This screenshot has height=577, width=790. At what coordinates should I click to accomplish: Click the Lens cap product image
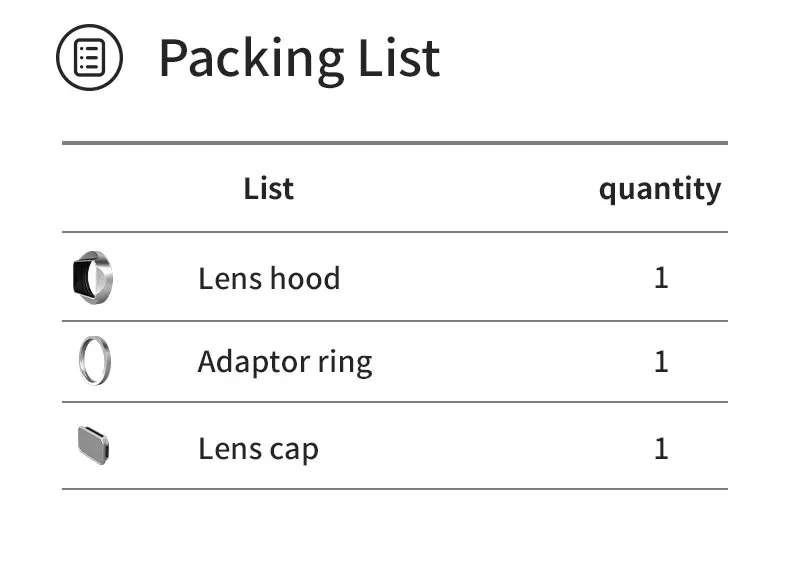(x=93, y=445)
